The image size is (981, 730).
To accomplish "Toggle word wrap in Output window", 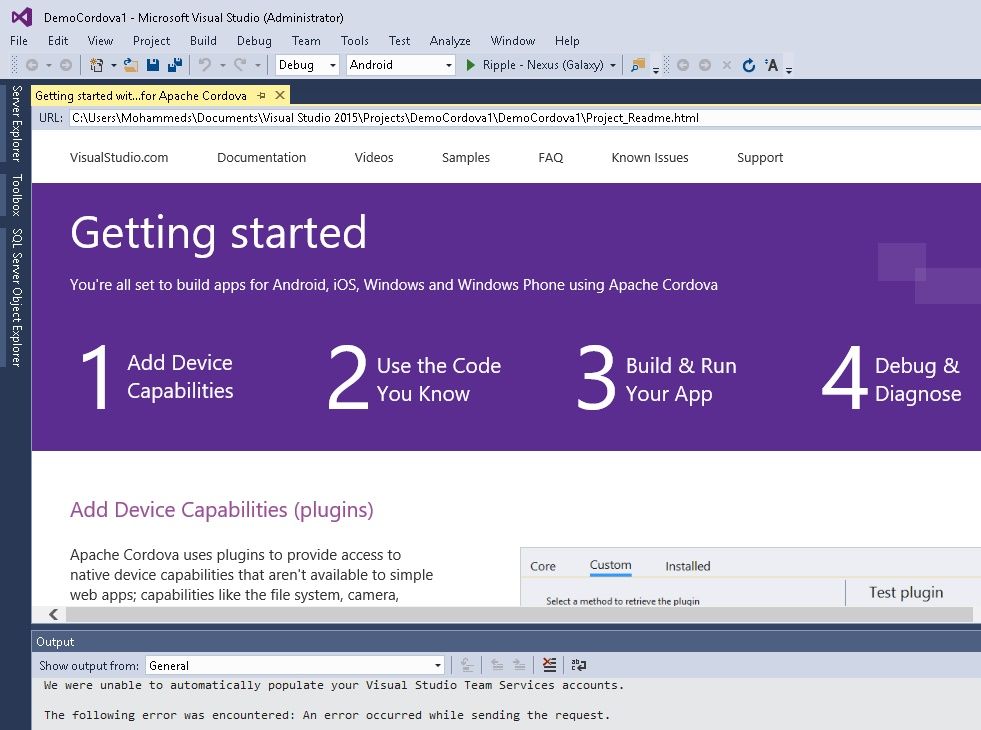I will (578, 665).
